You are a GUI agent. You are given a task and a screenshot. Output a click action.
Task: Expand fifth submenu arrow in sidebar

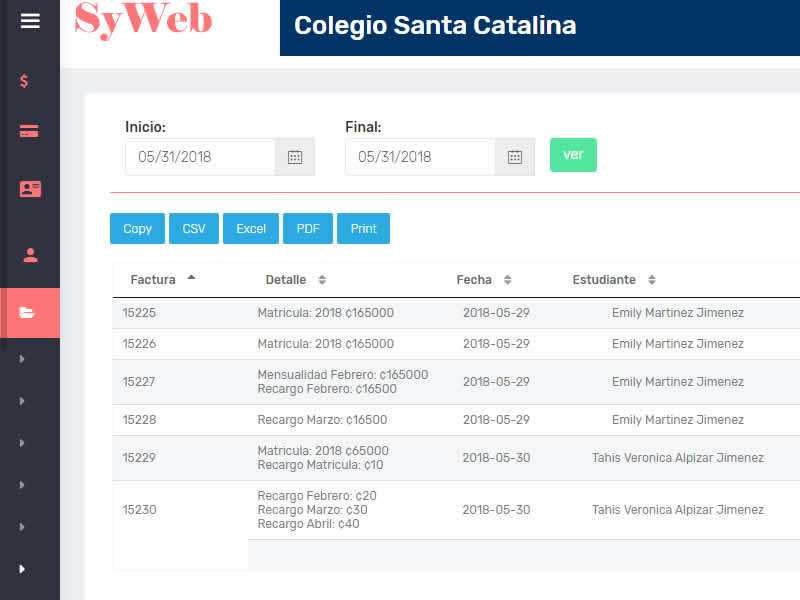point(21,527)
